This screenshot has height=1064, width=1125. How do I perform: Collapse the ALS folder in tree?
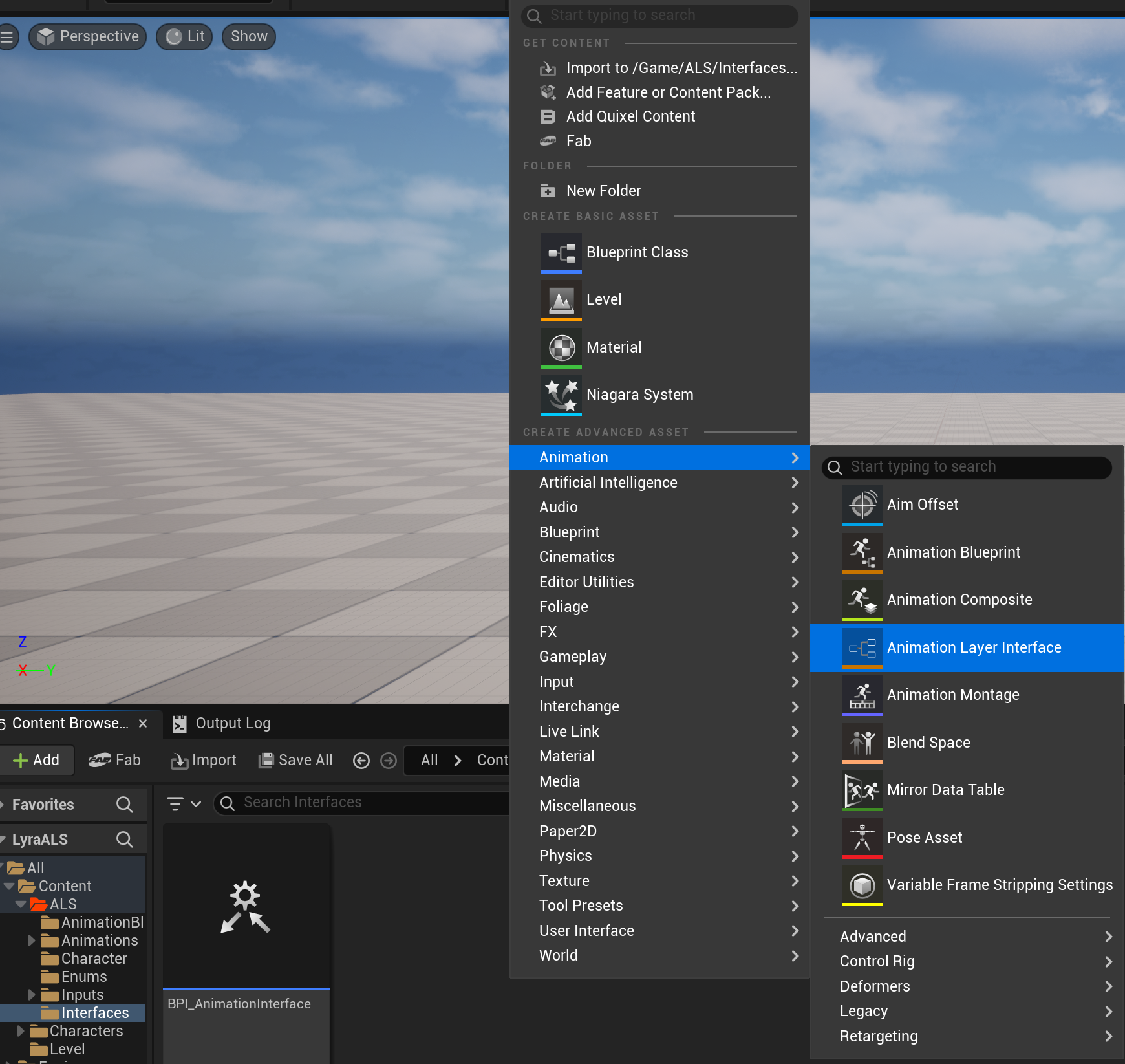point(21,904)
